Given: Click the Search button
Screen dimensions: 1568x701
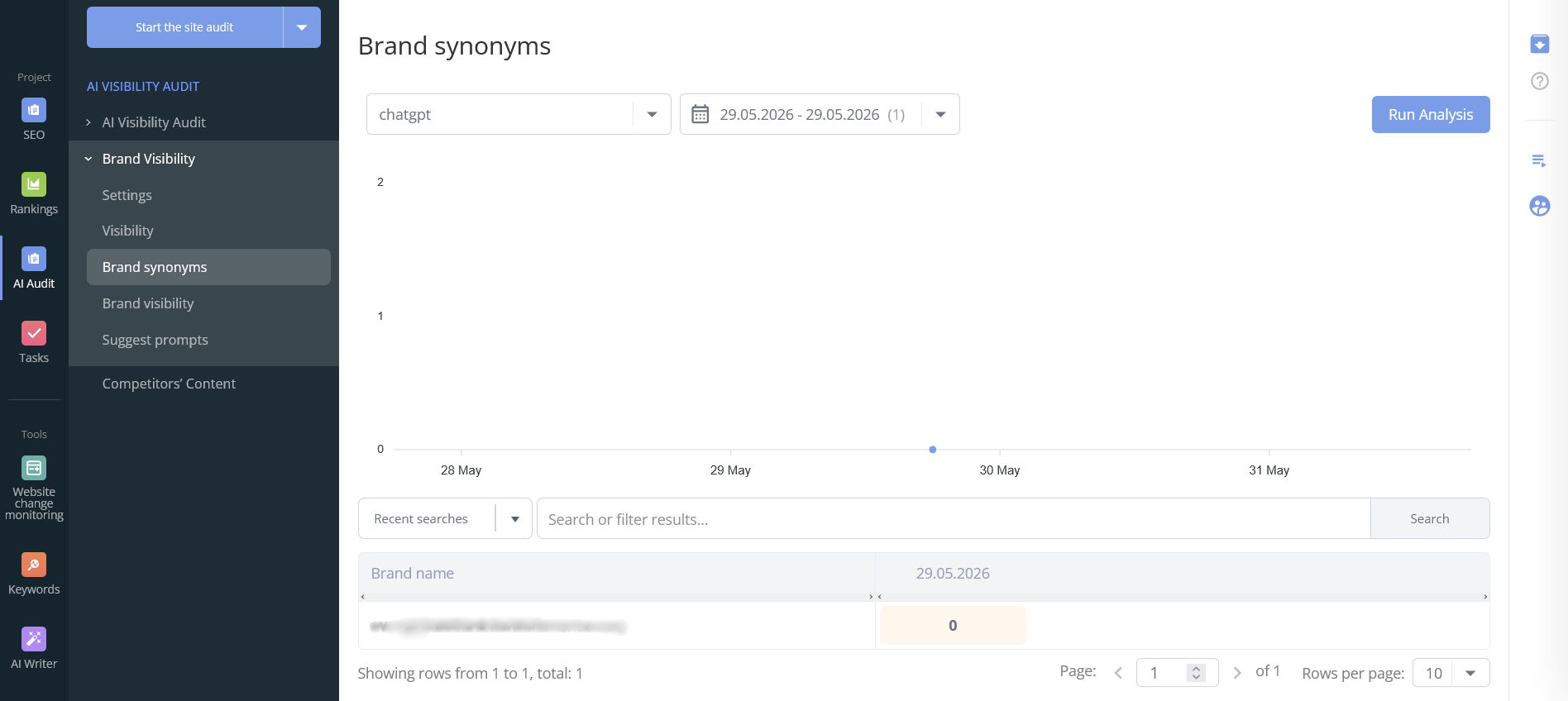Looking at the screenshot, I should pos(1430,518).
